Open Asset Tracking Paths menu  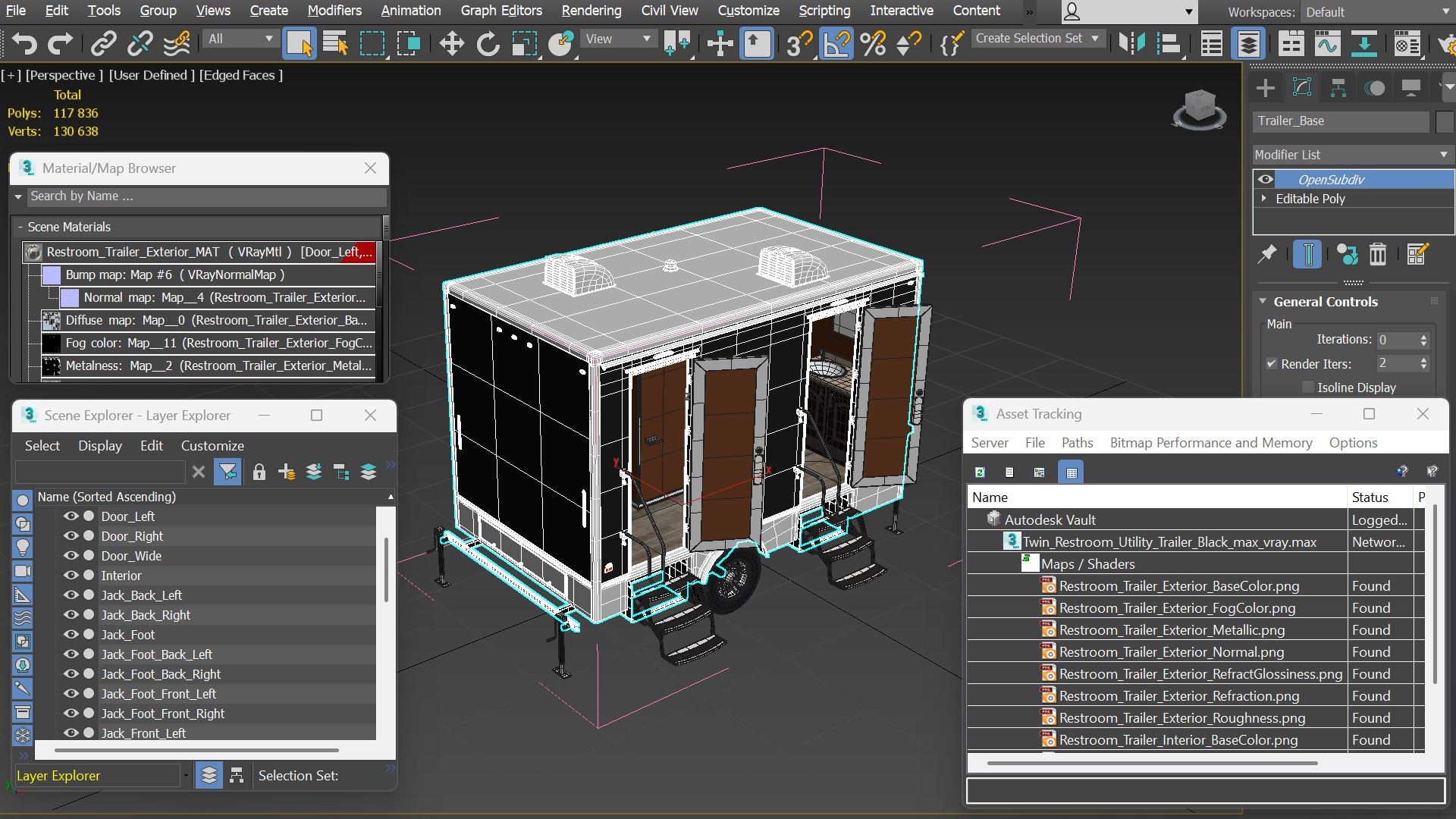coord(1077,443)
